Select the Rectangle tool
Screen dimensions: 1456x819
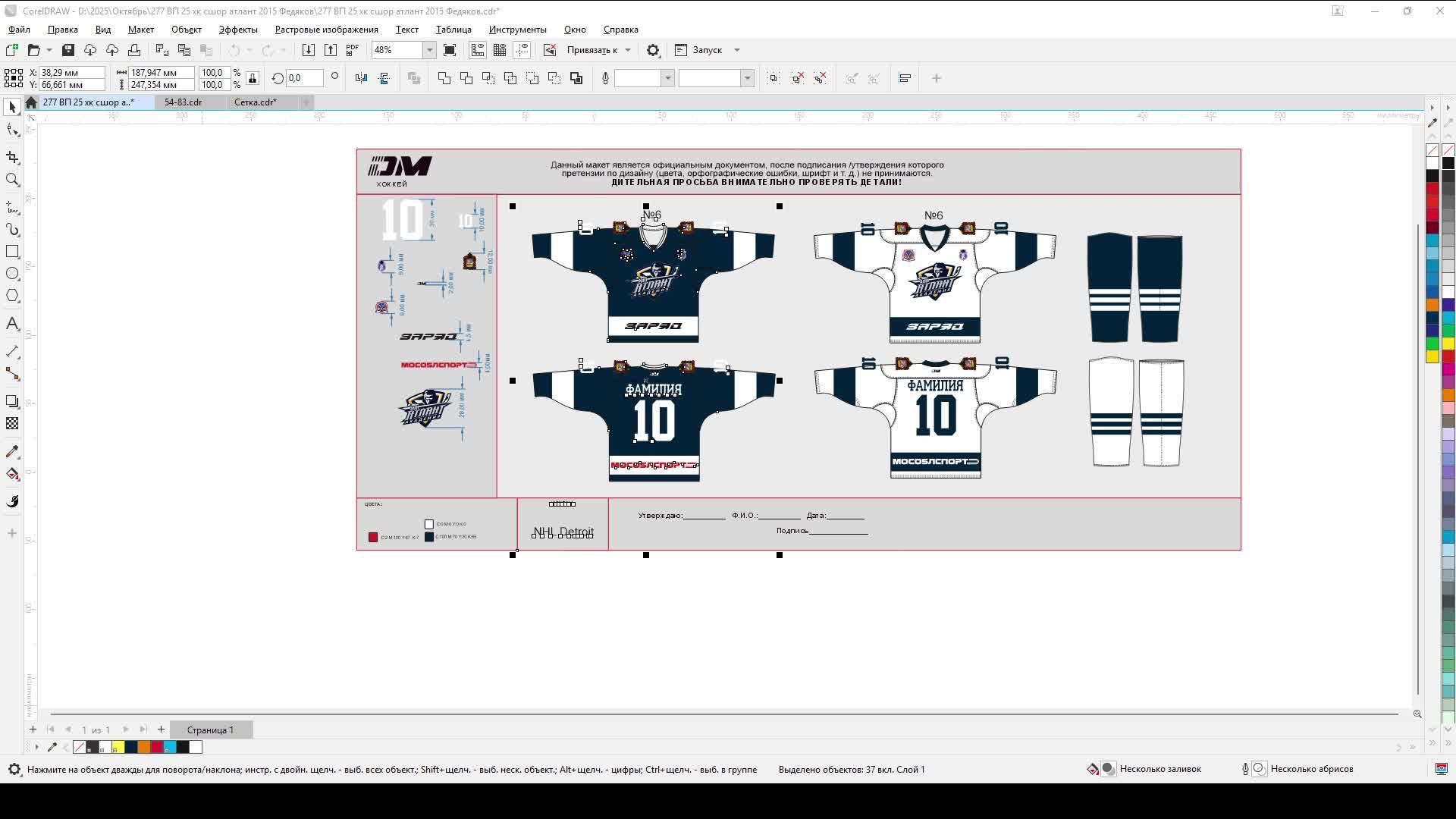(x=12, y=252)
